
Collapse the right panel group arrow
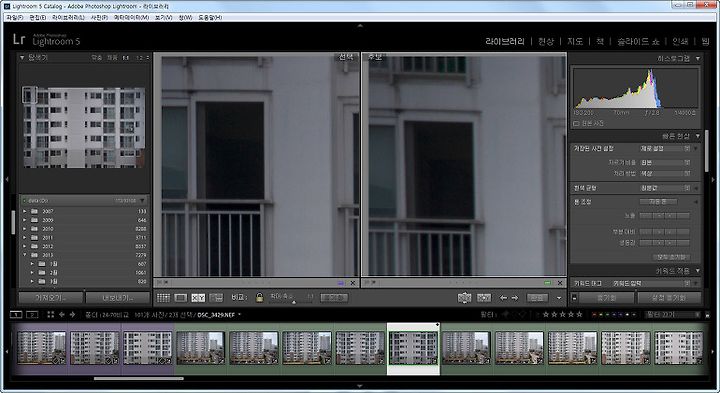[x=713, y=179]
